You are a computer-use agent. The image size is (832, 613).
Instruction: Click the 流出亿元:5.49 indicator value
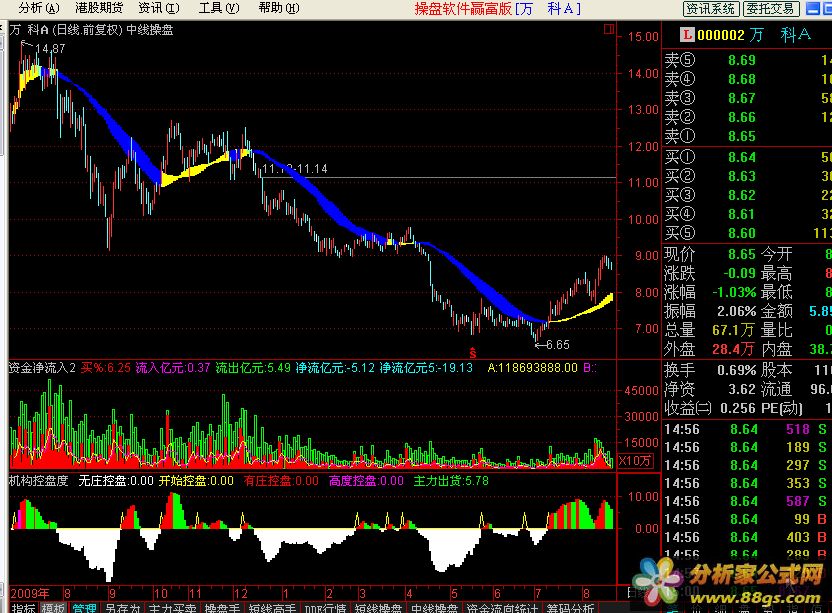point(253,367)
